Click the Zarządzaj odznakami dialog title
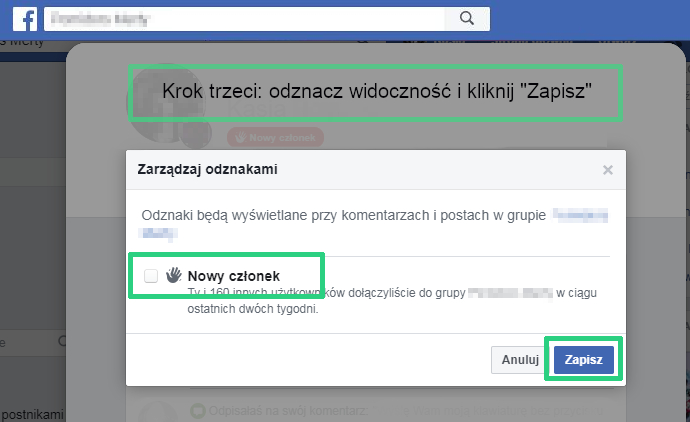 (x=207, y=169)
